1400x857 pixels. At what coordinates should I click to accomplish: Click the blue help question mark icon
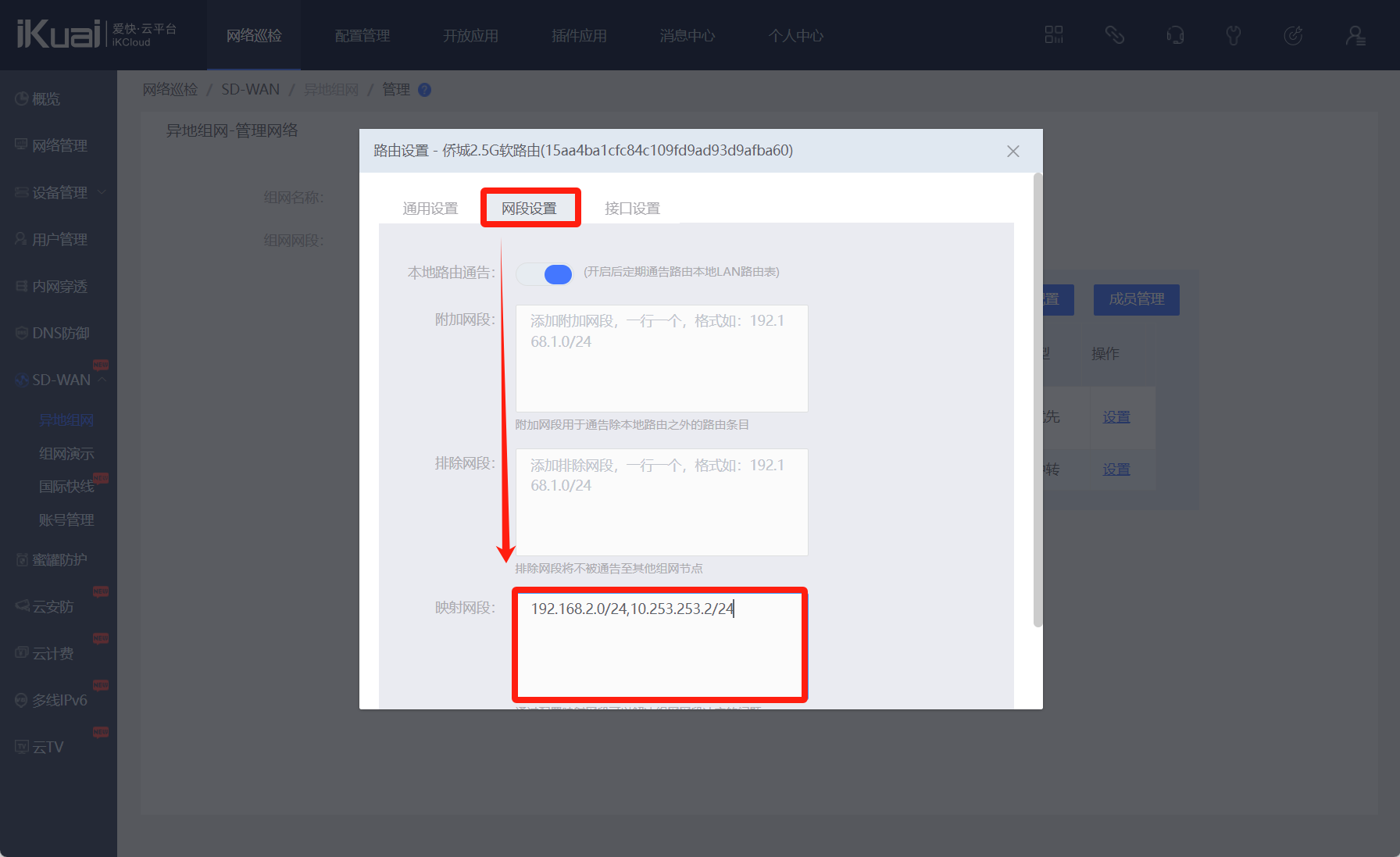click(424, 90)
